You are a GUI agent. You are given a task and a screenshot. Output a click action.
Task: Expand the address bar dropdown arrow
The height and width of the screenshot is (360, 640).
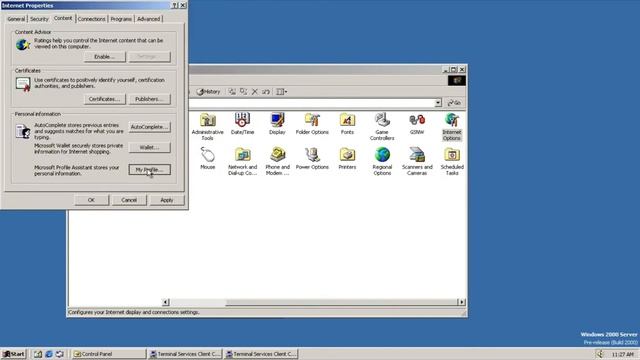[x=438, y=102]
